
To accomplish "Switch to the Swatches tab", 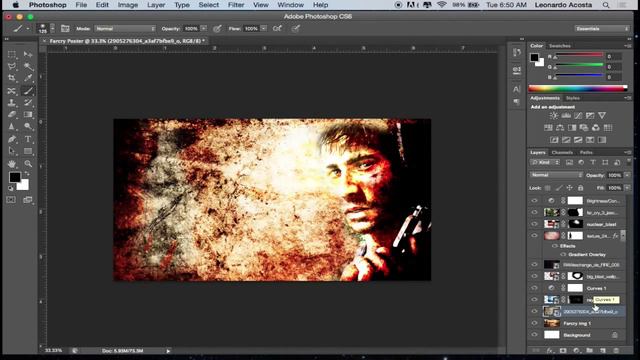I will pyautogui.click(x=560, y=46).
